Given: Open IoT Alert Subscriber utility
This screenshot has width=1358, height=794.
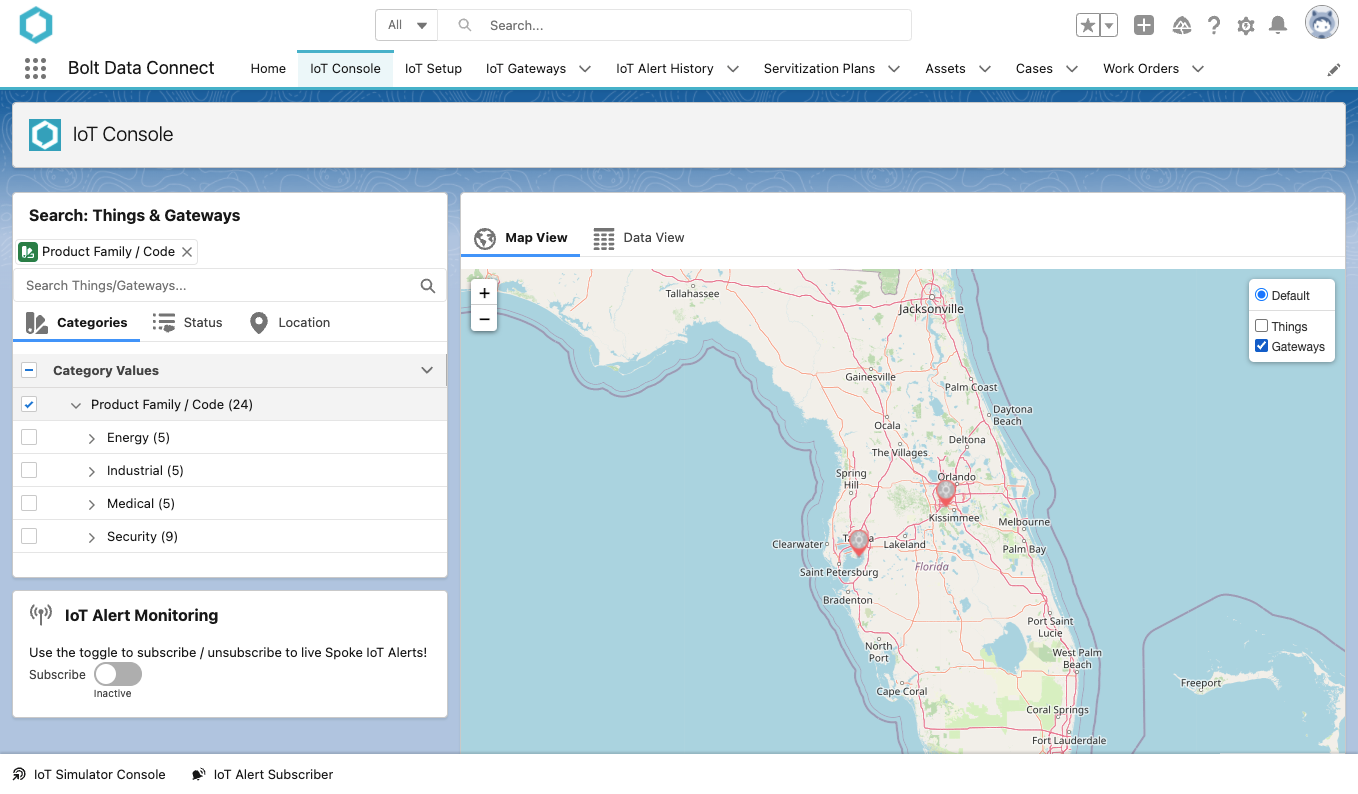Looking at the screenshot, I should 262,775.
